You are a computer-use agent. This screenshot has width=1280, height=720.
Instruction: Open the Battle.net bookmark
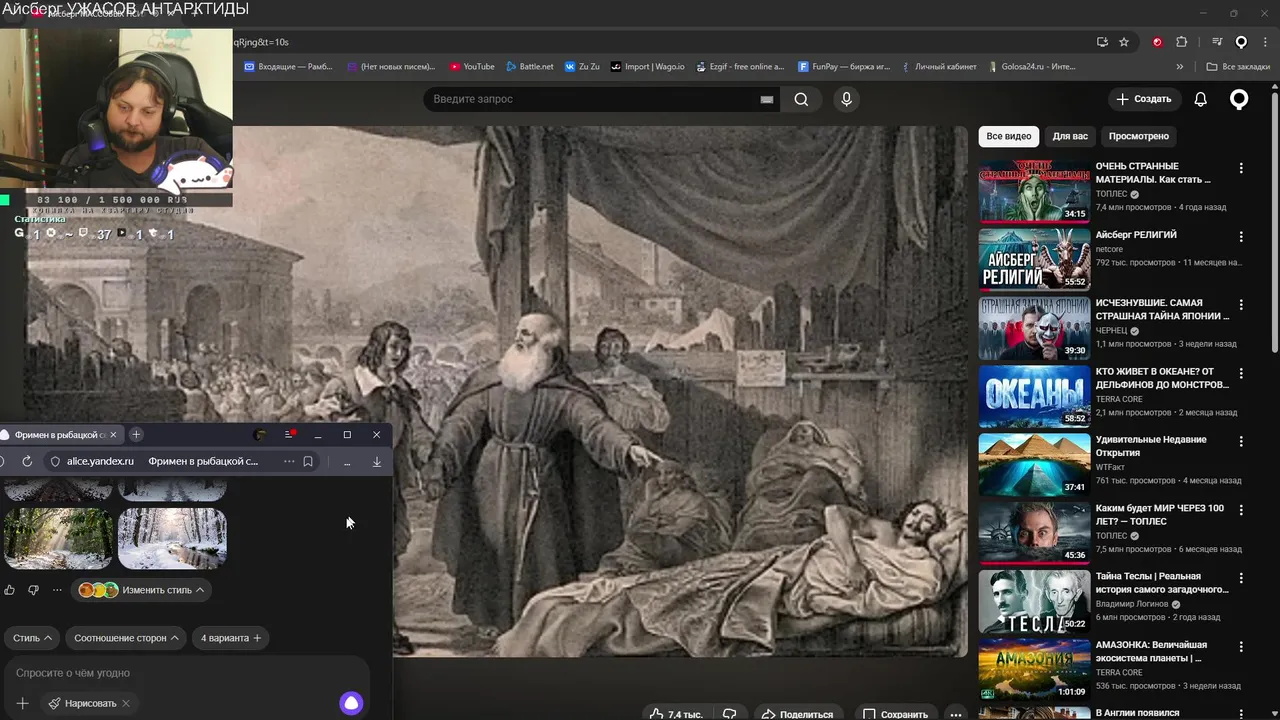click(529, 67)
